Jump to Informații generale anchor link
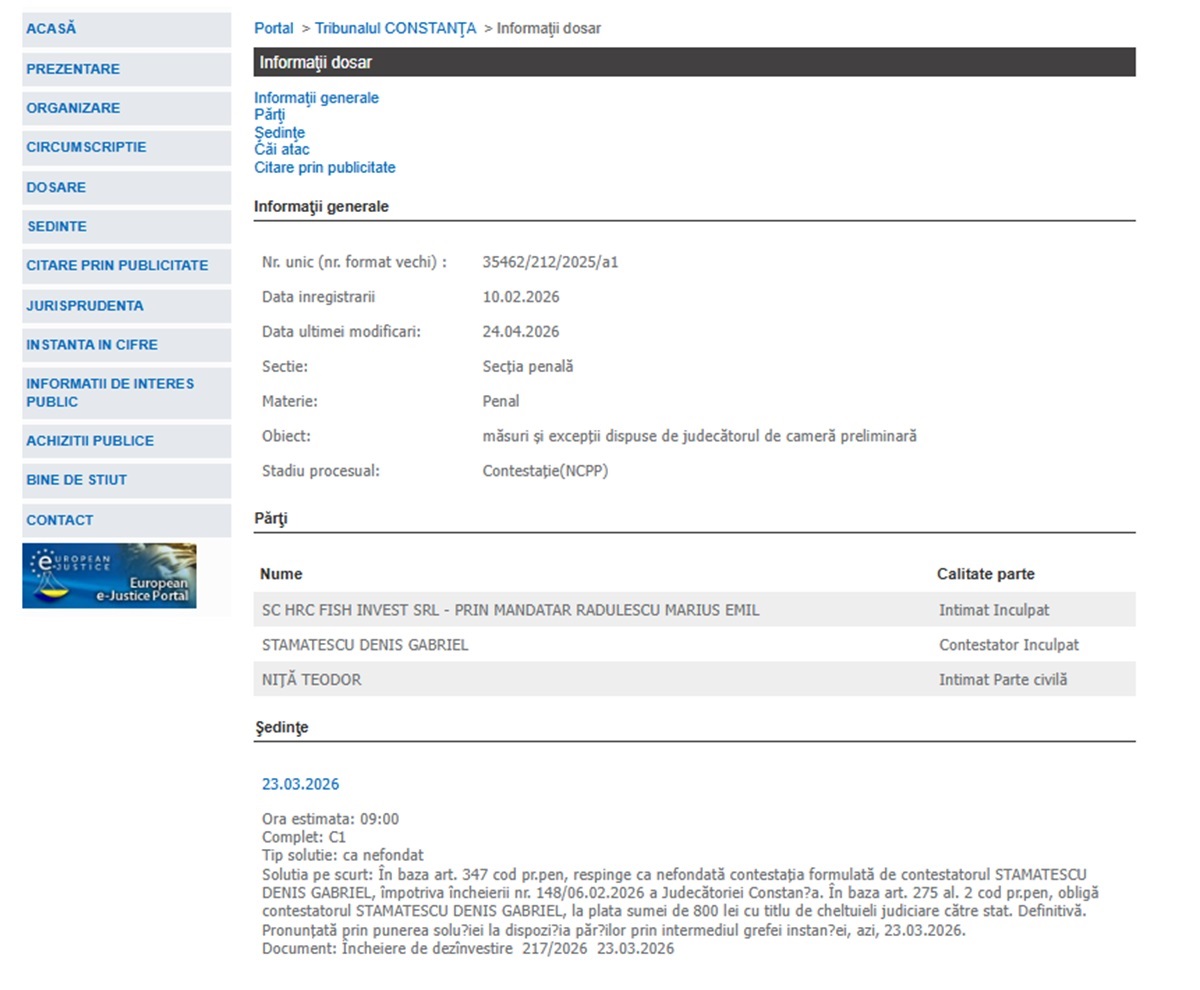This screenshot has height=990, width=1200. tap(316, 98)
